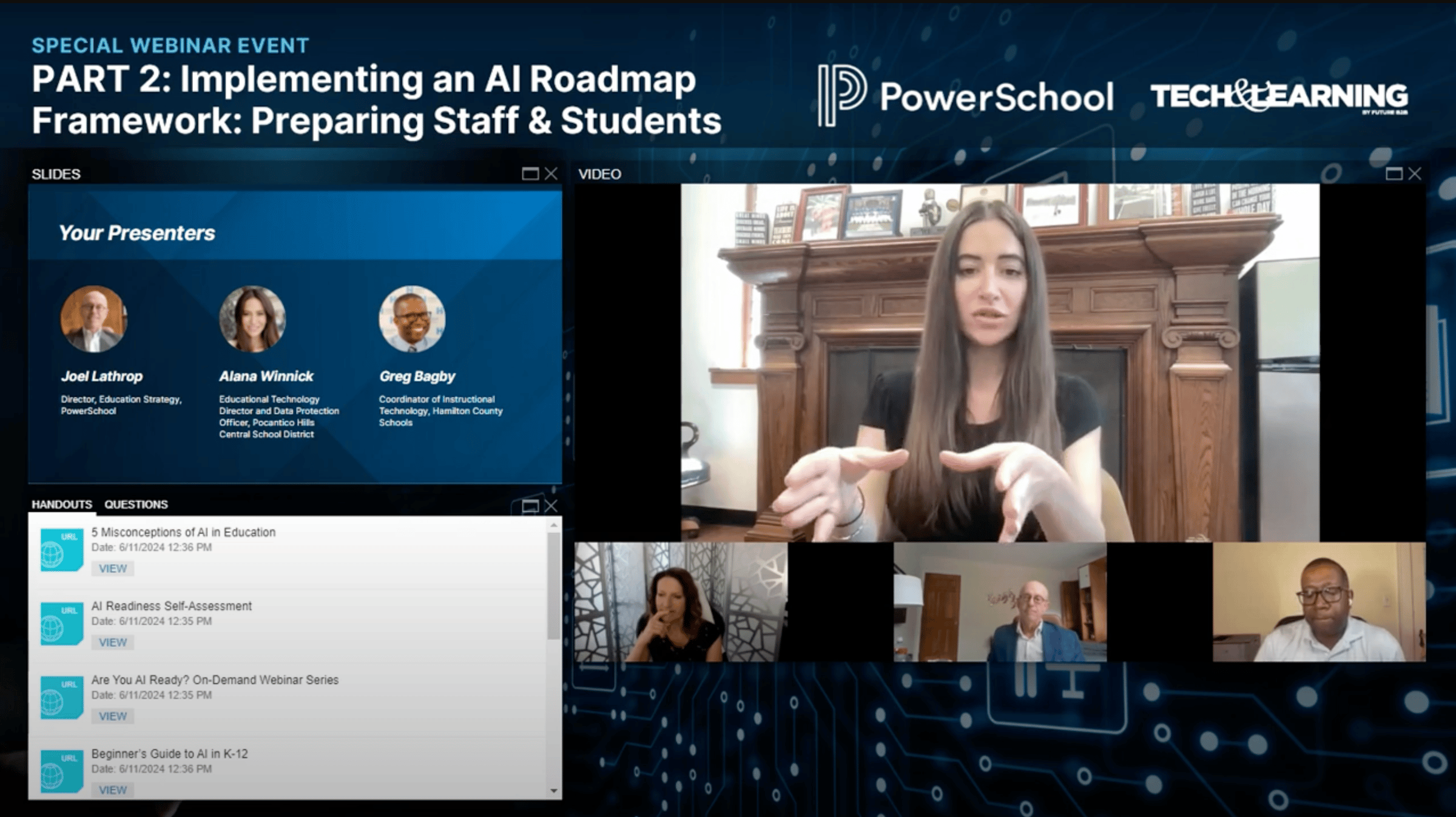Click the 'AI Readiness Self-Assessment' title
Image resolution: width=1456 pixels, height=817 pixels.
coord(171,606)
